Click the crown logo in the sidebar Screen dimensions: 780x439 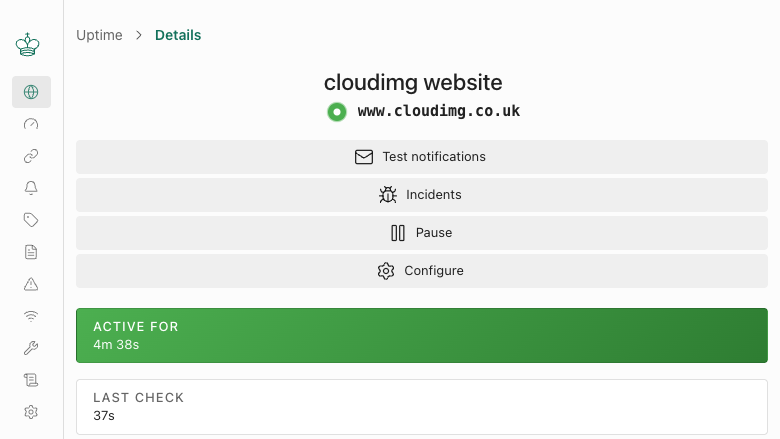coord(28,45)
